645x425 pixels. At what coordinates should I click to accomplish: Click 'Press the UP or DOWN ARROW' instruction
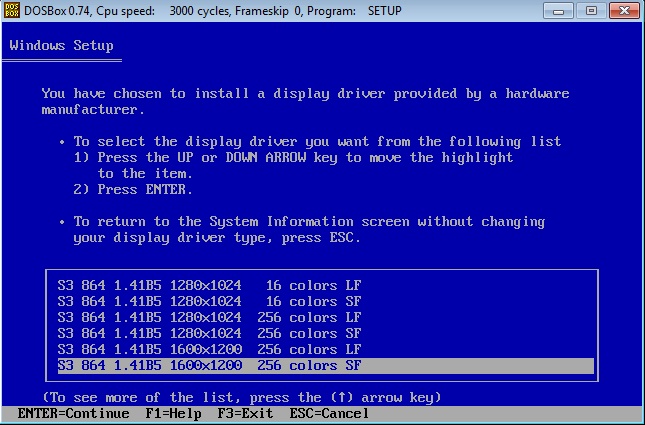(293, 158)
